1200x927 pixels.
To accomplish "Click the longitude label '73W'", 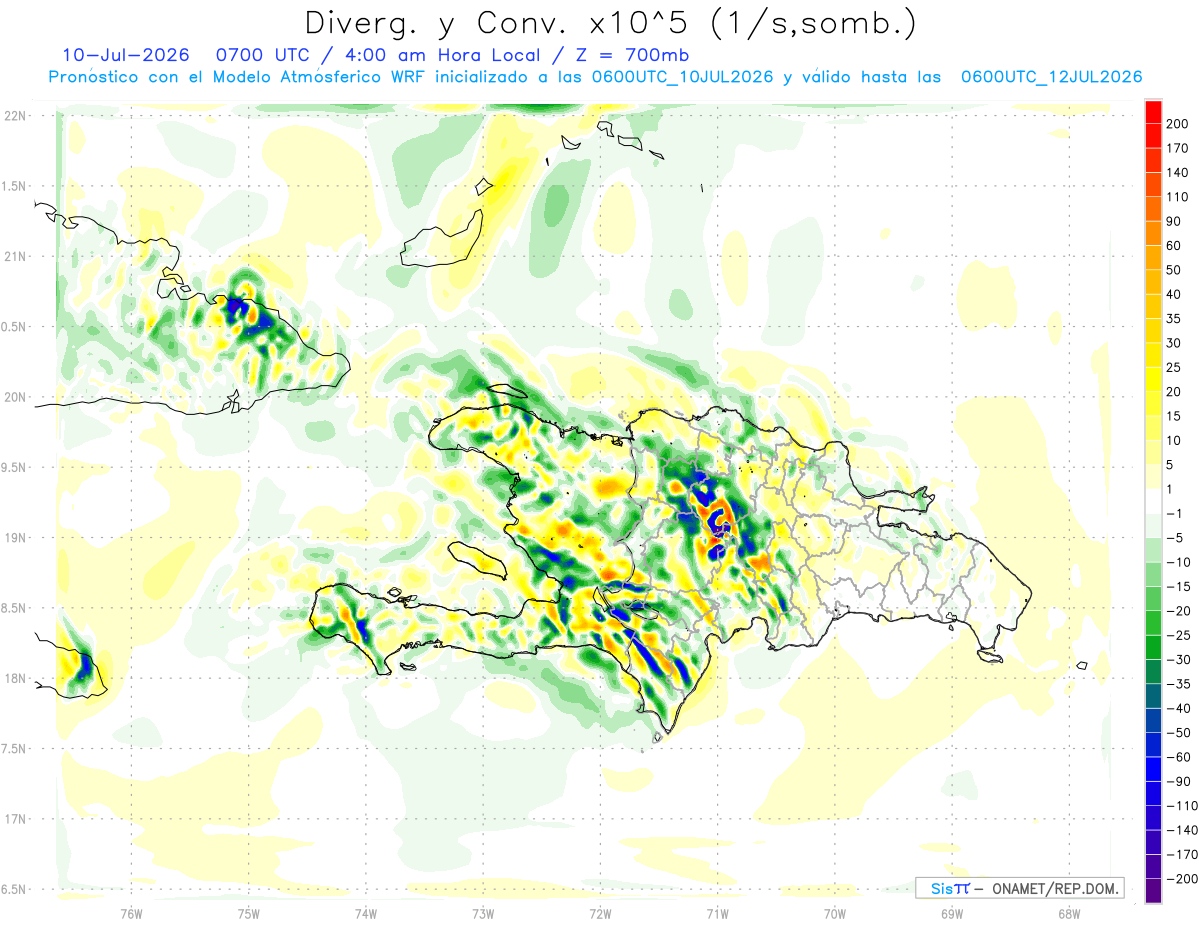I will [483, 914].
